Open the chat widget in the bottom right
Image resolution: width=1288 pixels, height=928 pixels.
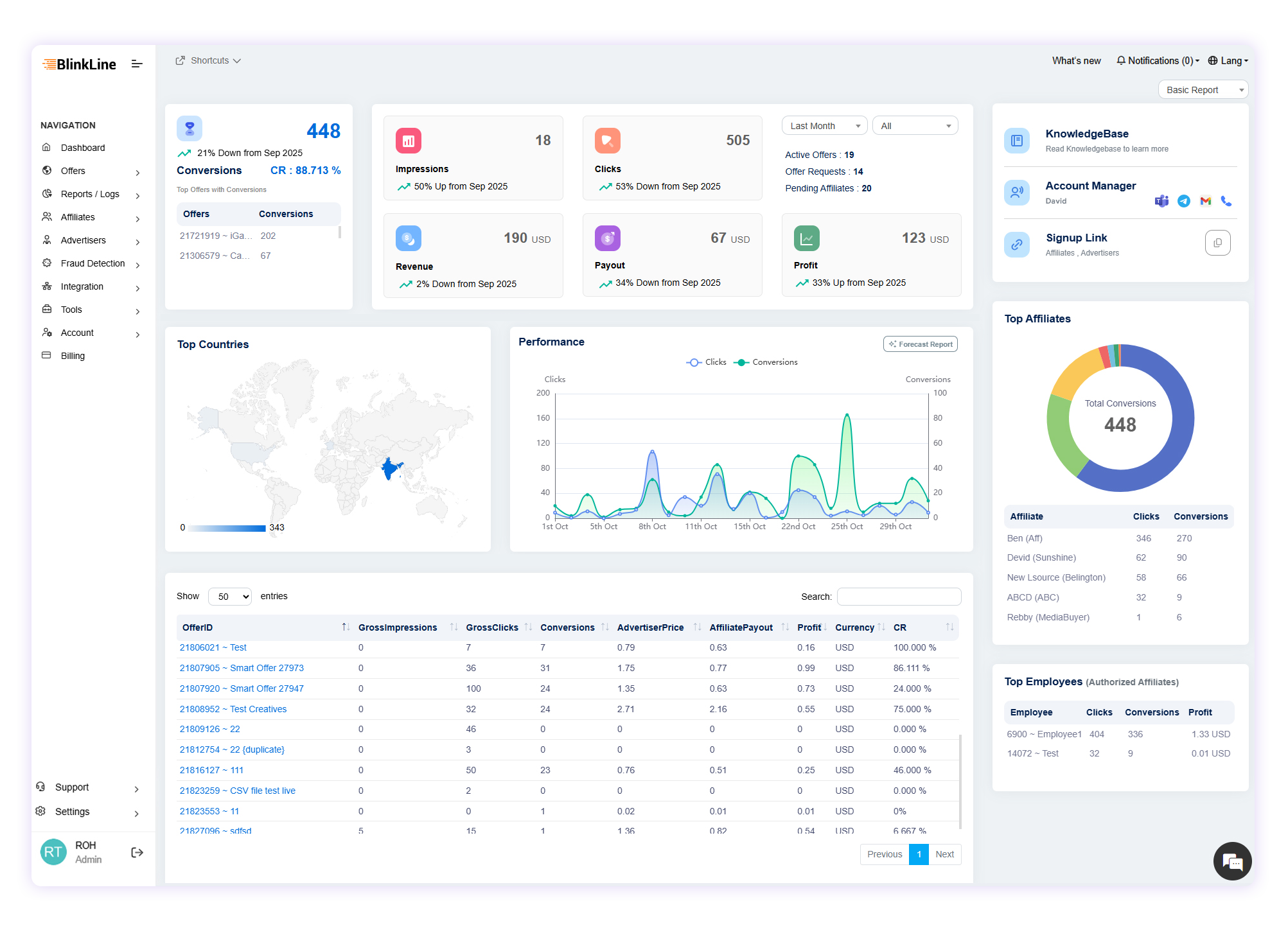pyautogui.click(x=1232, y=861)
